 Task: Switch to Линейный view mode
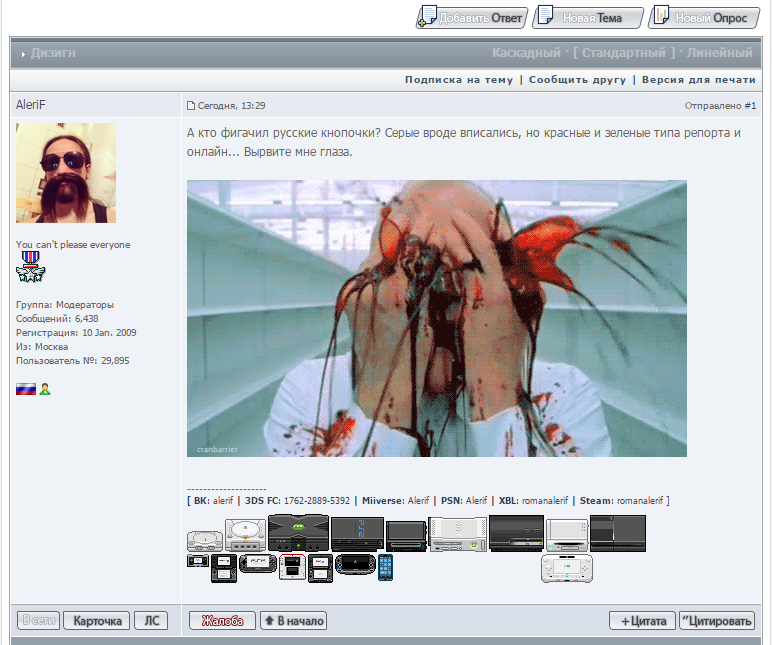pos(720,53)
